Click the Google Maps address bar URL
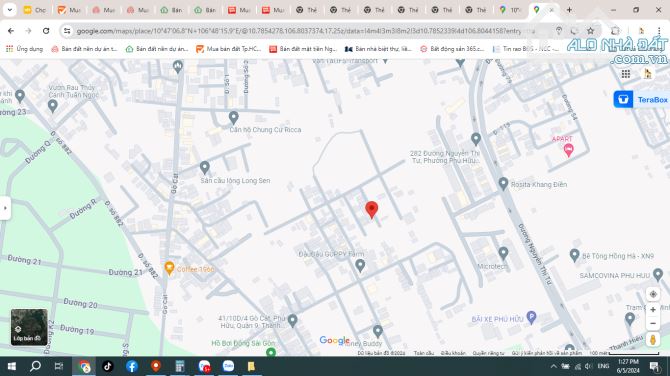 298,31
